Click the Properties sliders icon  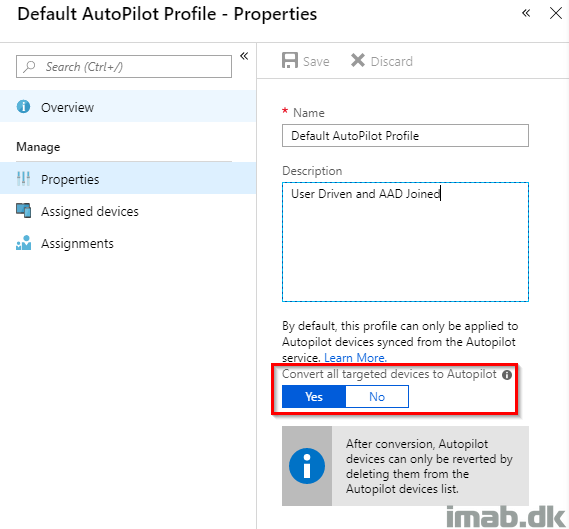pyautogui.click(x=24, y=179)
